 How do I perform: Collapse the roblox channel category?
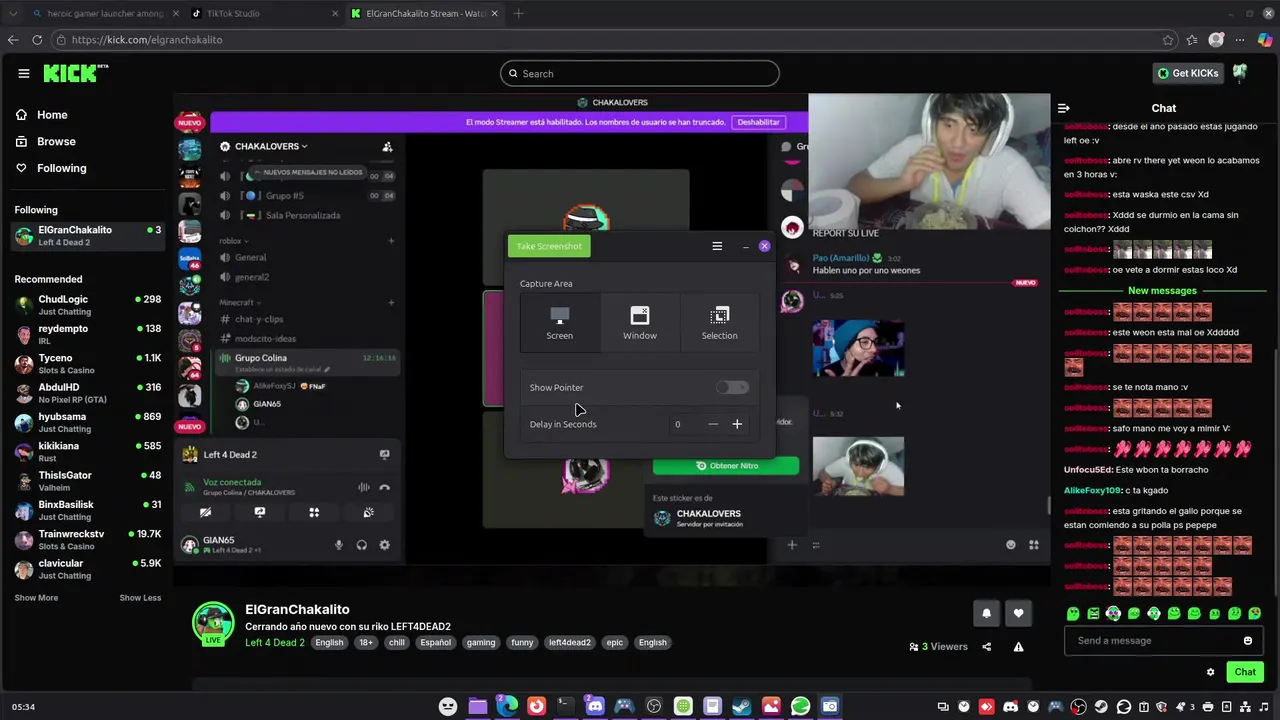(x=234, y=241)
